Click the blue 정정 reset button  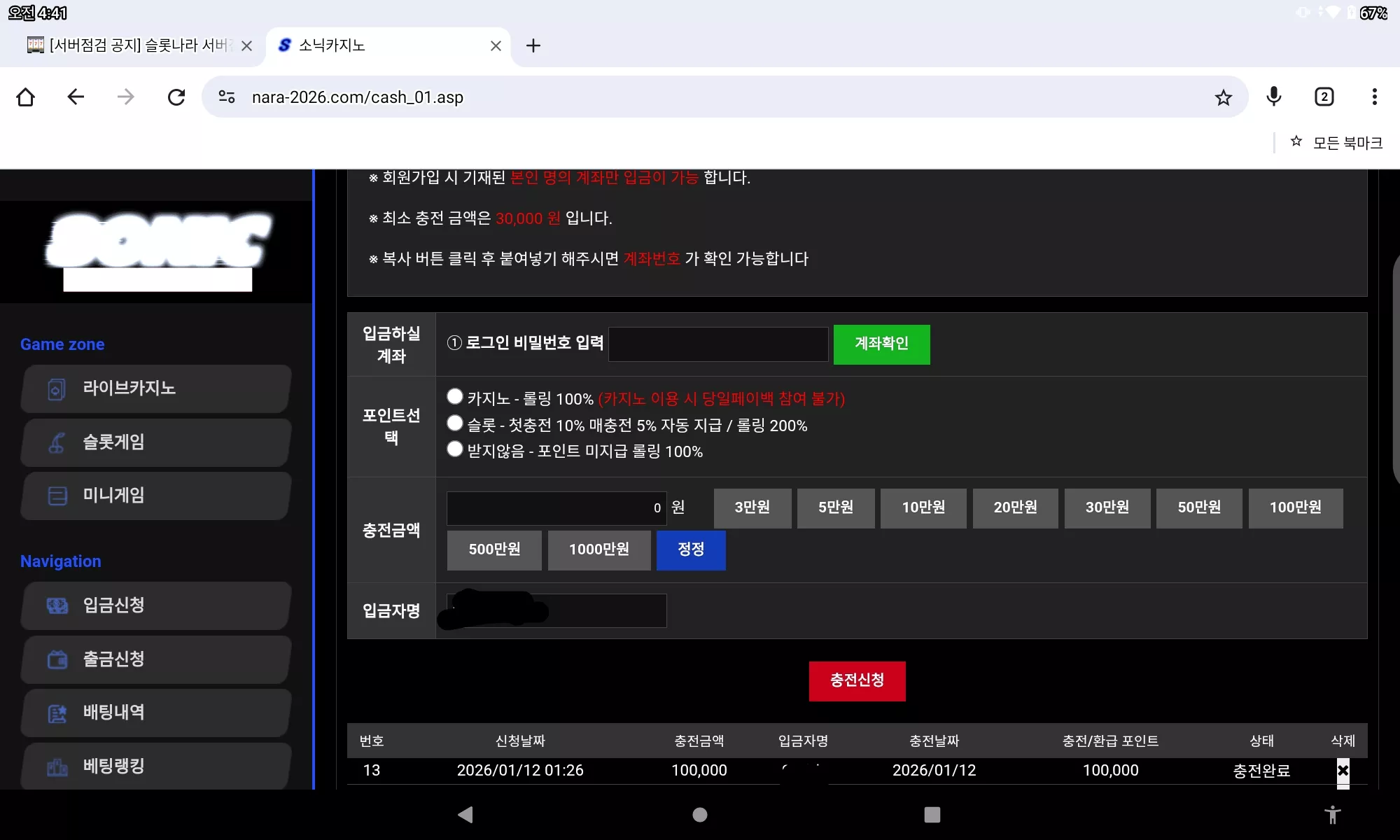pyautogui.click(x=691, y=549)
